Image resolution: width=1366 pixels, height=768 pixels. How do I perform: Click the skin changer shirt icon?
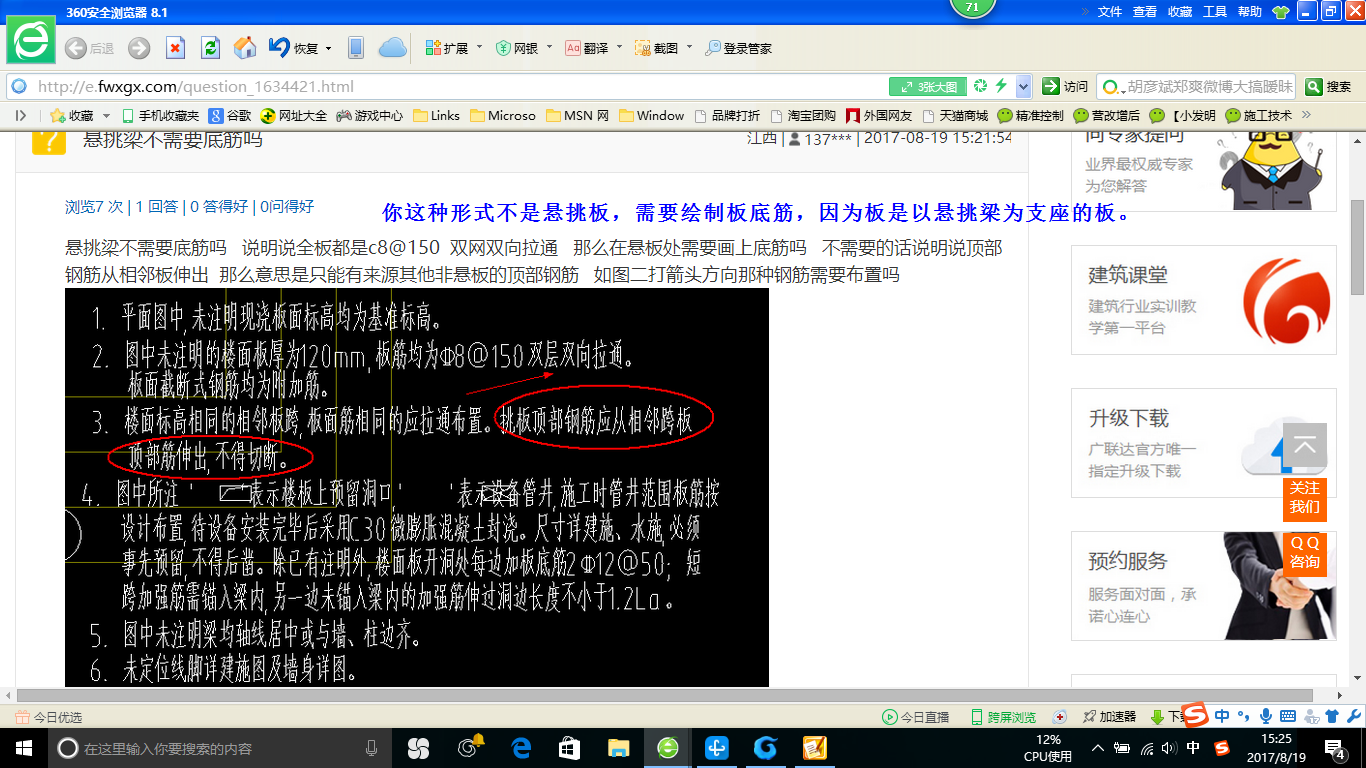(x=1281, y=12)
